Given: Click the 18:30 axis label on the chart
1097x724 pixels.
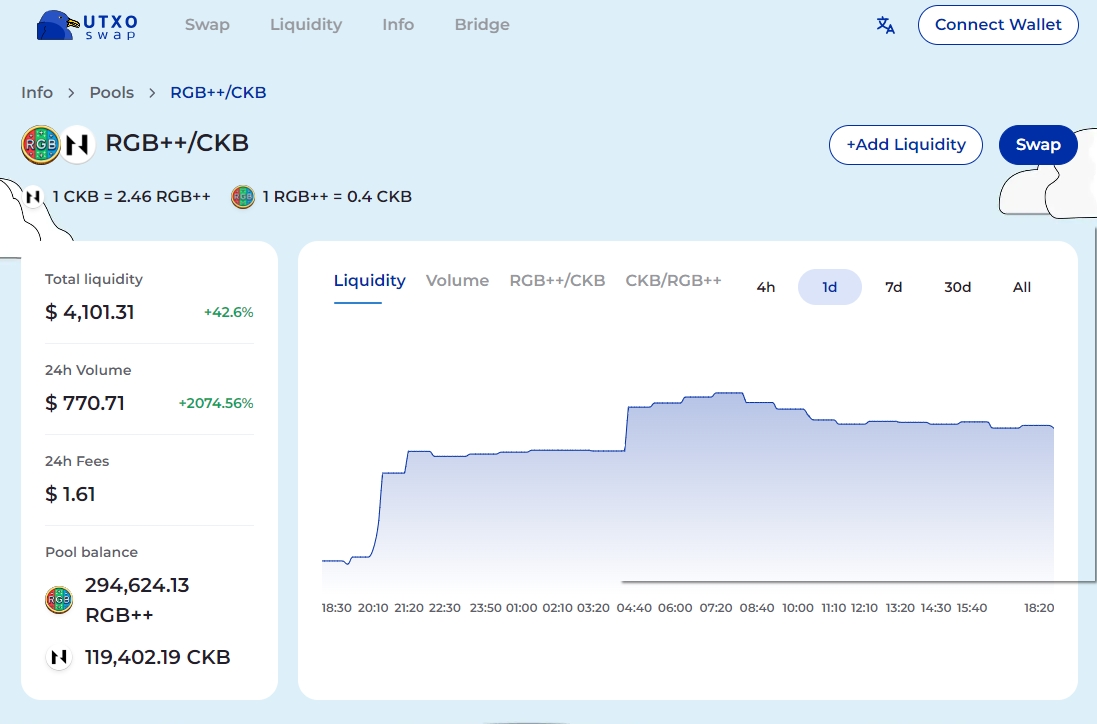Looking at the screenshot, I should 337,608.
